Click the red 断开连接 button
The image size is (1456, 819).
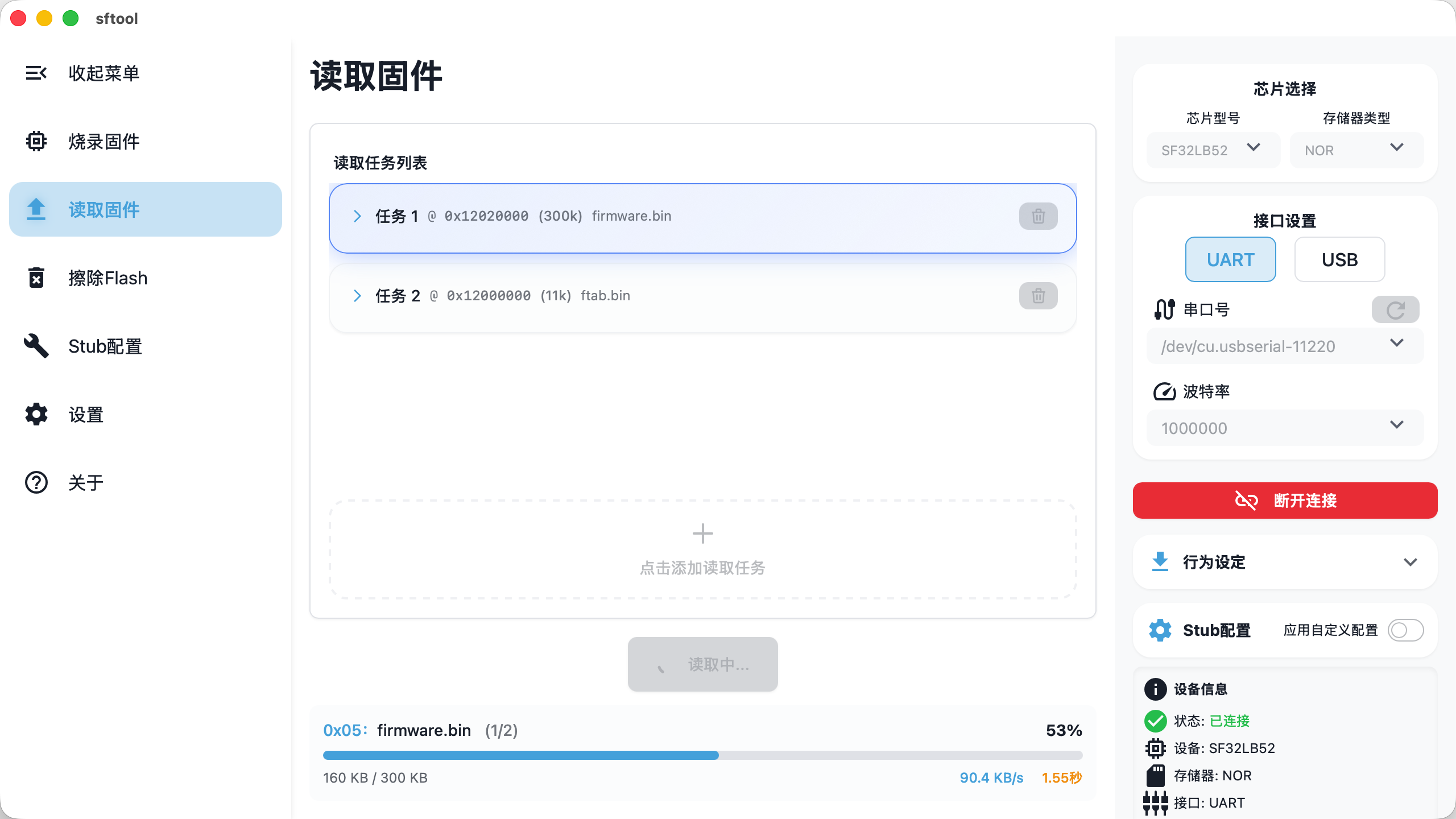(1285, 500)
